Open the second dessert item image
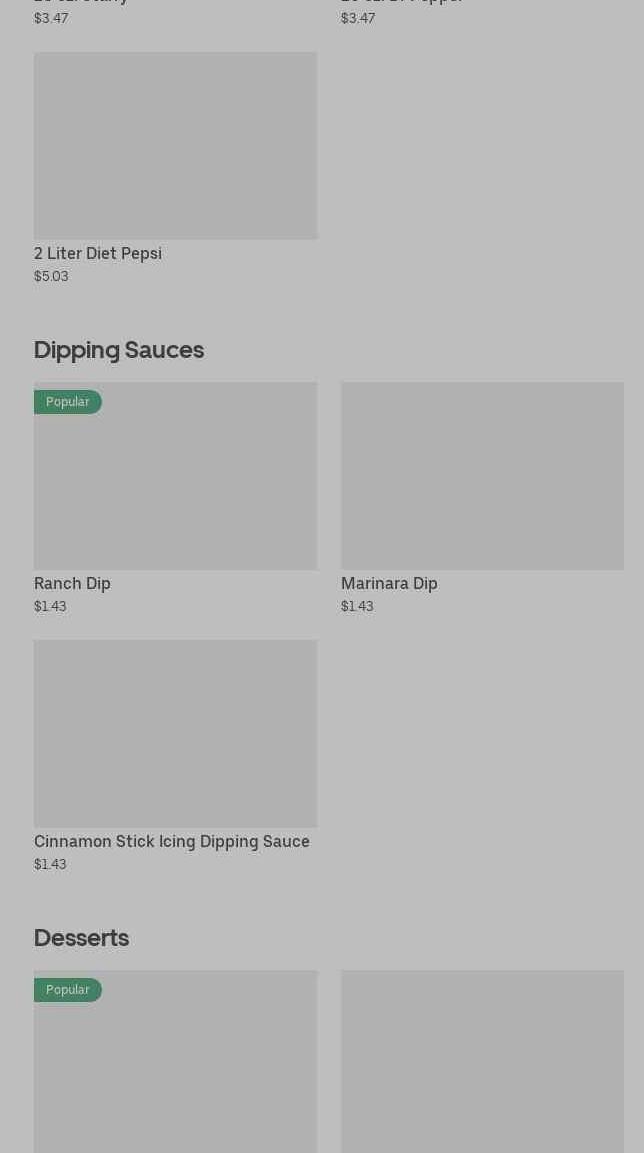Screen dimensions: 644x1153 [x=482, y=1061]
